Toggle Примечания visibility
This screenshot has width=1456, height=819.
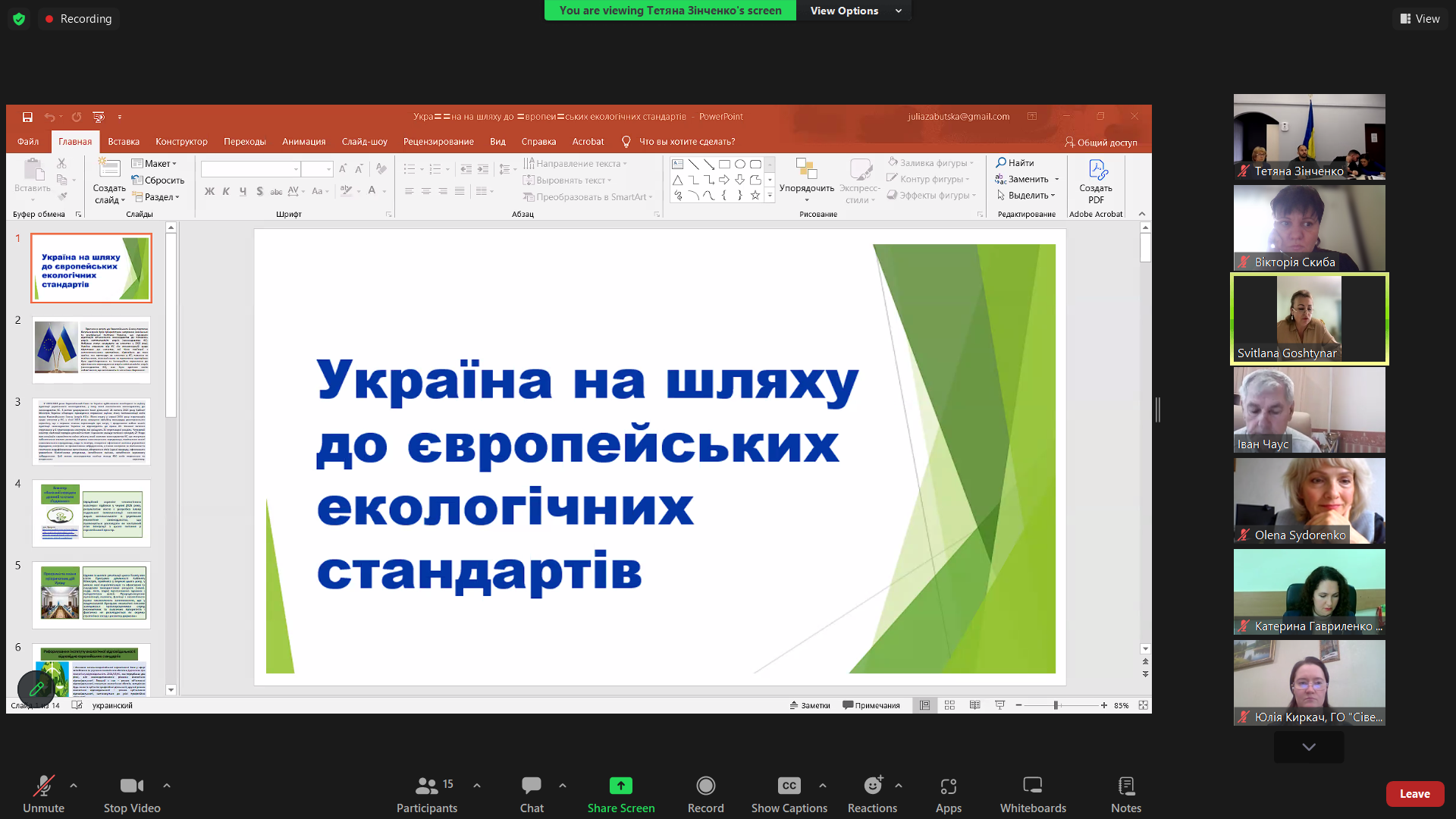[871, 704]
